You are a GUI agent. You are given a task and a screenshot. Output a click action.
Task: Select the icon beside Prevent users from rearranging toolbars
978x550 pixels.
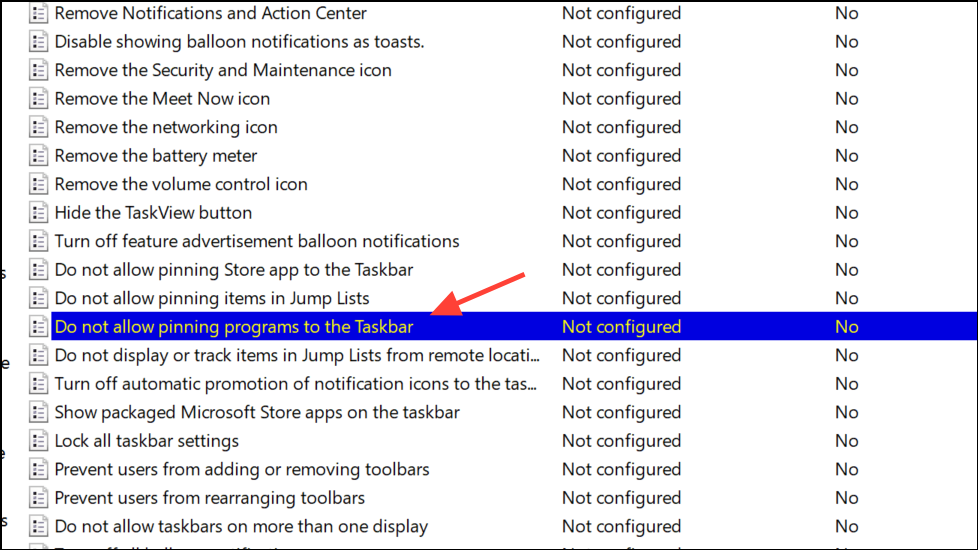tap(39, 498)
